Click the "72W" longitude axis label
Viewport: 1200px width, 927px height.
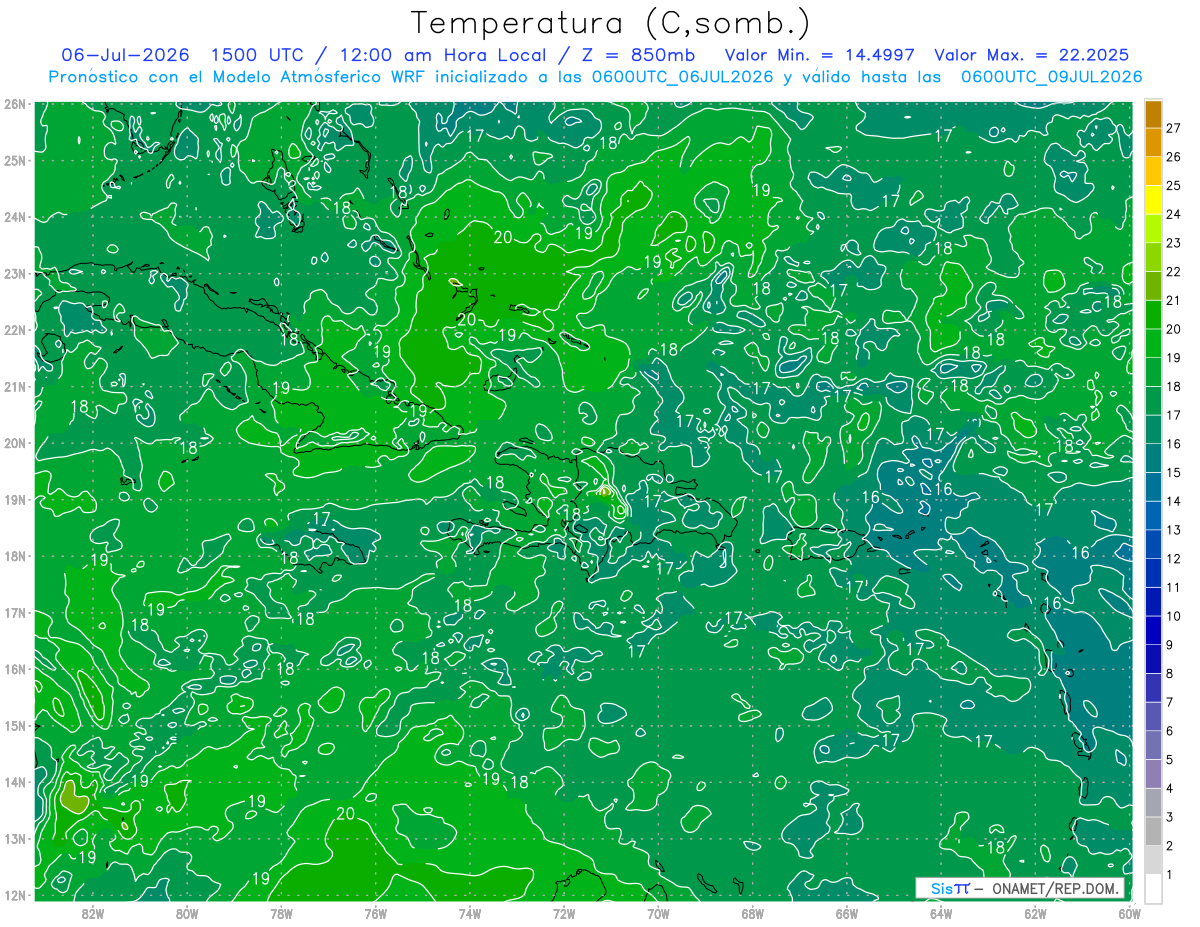tap(564, 913)
